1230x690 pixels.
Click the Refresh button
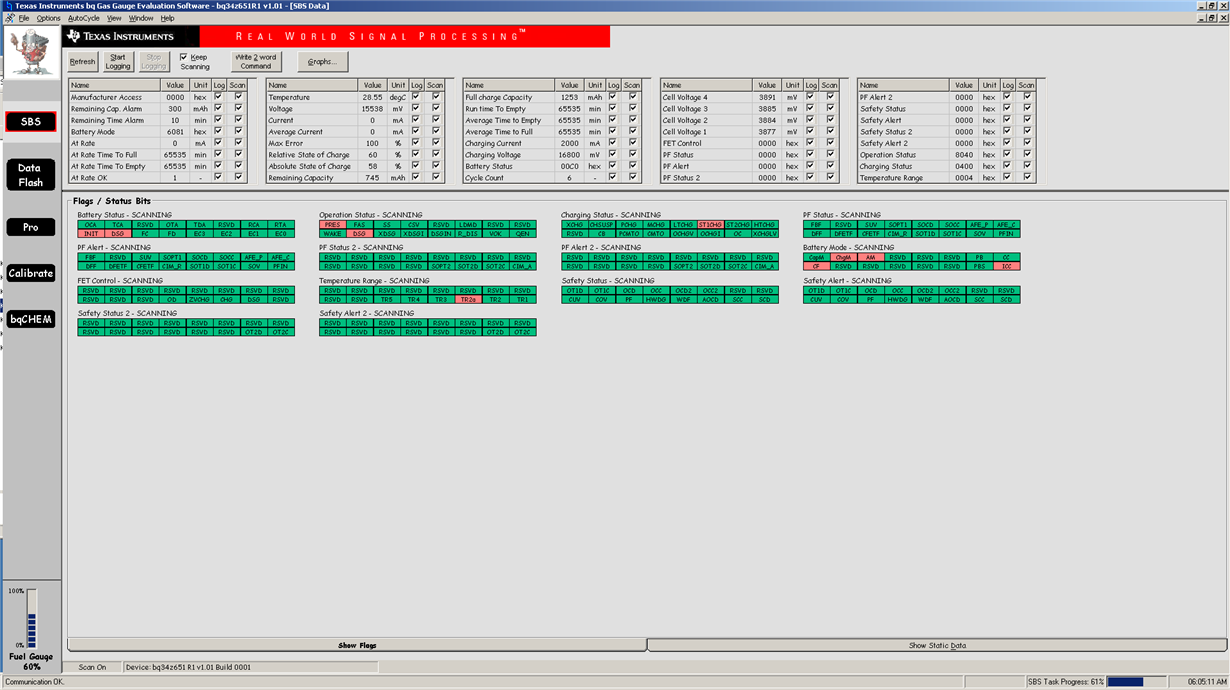pos(83,61)
